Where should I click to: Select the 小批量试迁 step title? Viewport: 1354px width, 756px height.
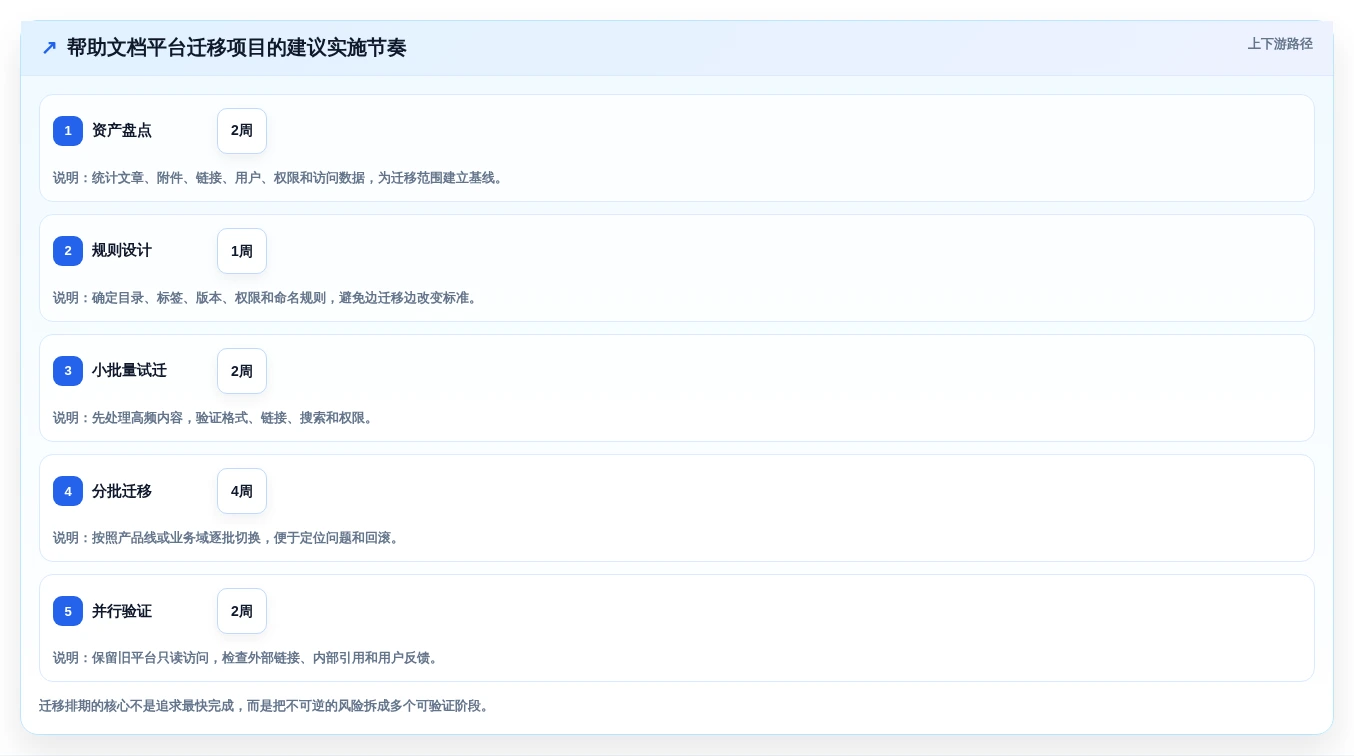tap(129, 371)
